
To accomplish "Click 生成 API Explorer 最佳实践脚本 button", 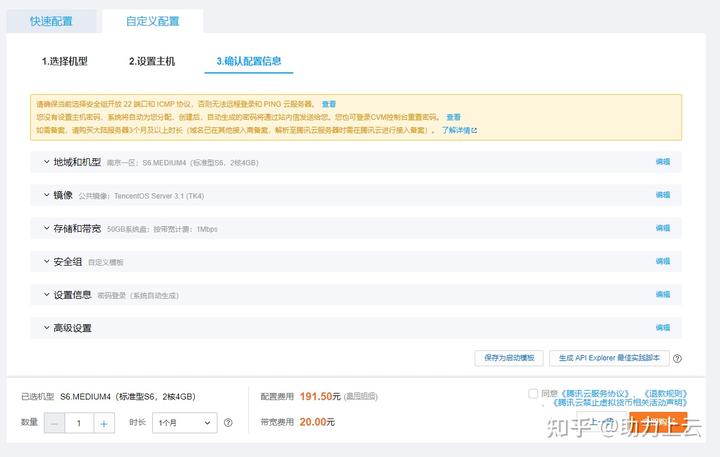I will pyautogui.click(x=609, y=358).
